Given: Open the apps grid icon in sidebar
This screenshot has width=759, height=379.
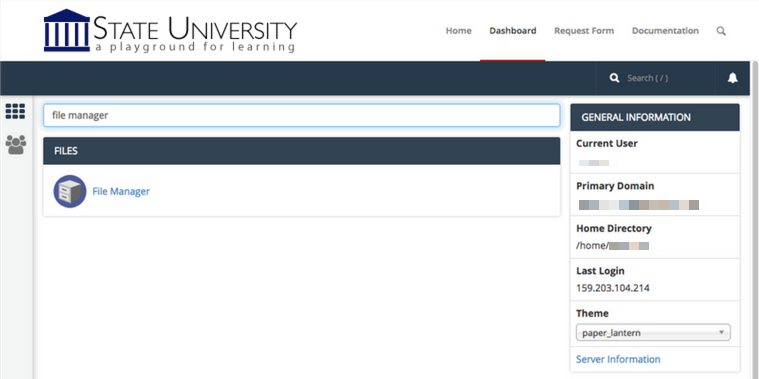Looking at the screenshot, I should pos(15,111).
